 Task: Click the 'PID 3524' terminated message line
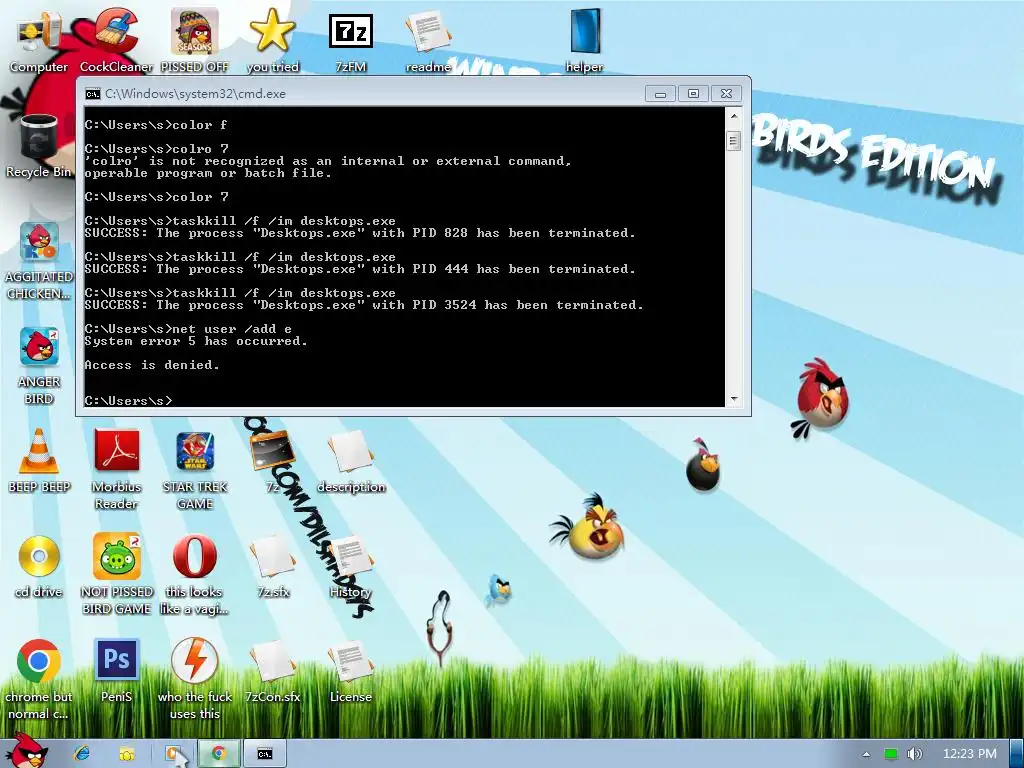pos(364,305)
